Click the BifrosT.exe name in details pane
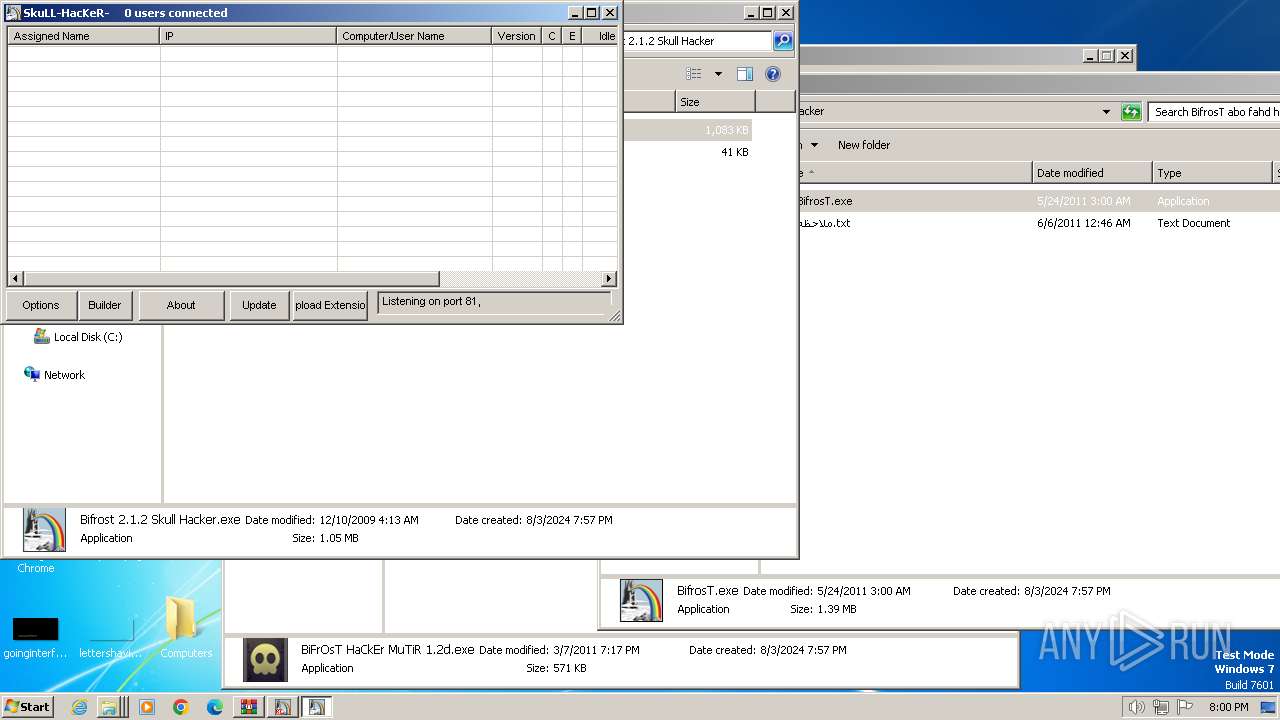The height and width of the screenshot is (720, 1280). click(708, 591)
